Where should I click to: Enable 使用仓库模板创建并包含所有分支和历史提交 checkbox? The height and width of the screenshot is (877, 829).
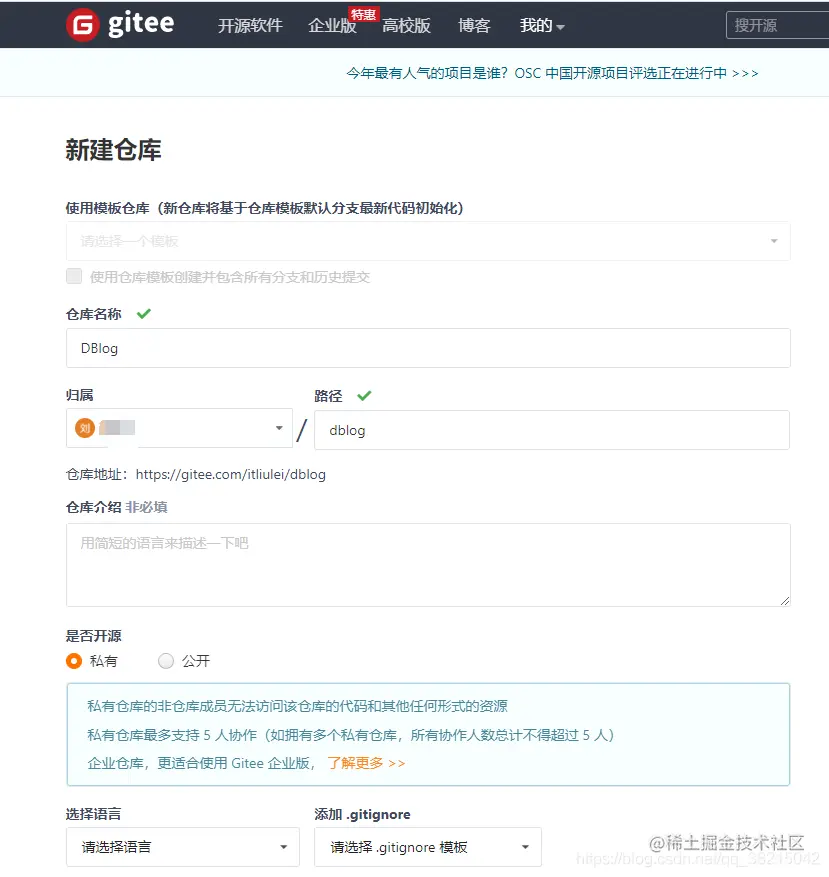click(74, 276)
